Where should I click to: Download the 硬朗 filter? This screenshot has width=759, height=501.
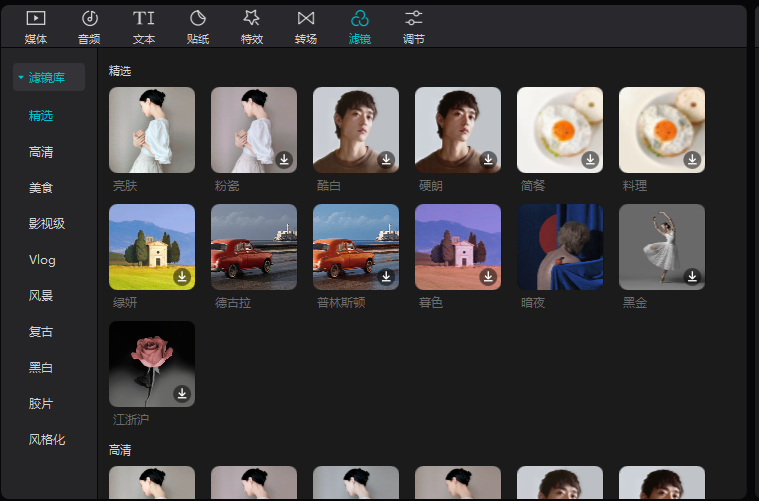[x=488, y=159]
